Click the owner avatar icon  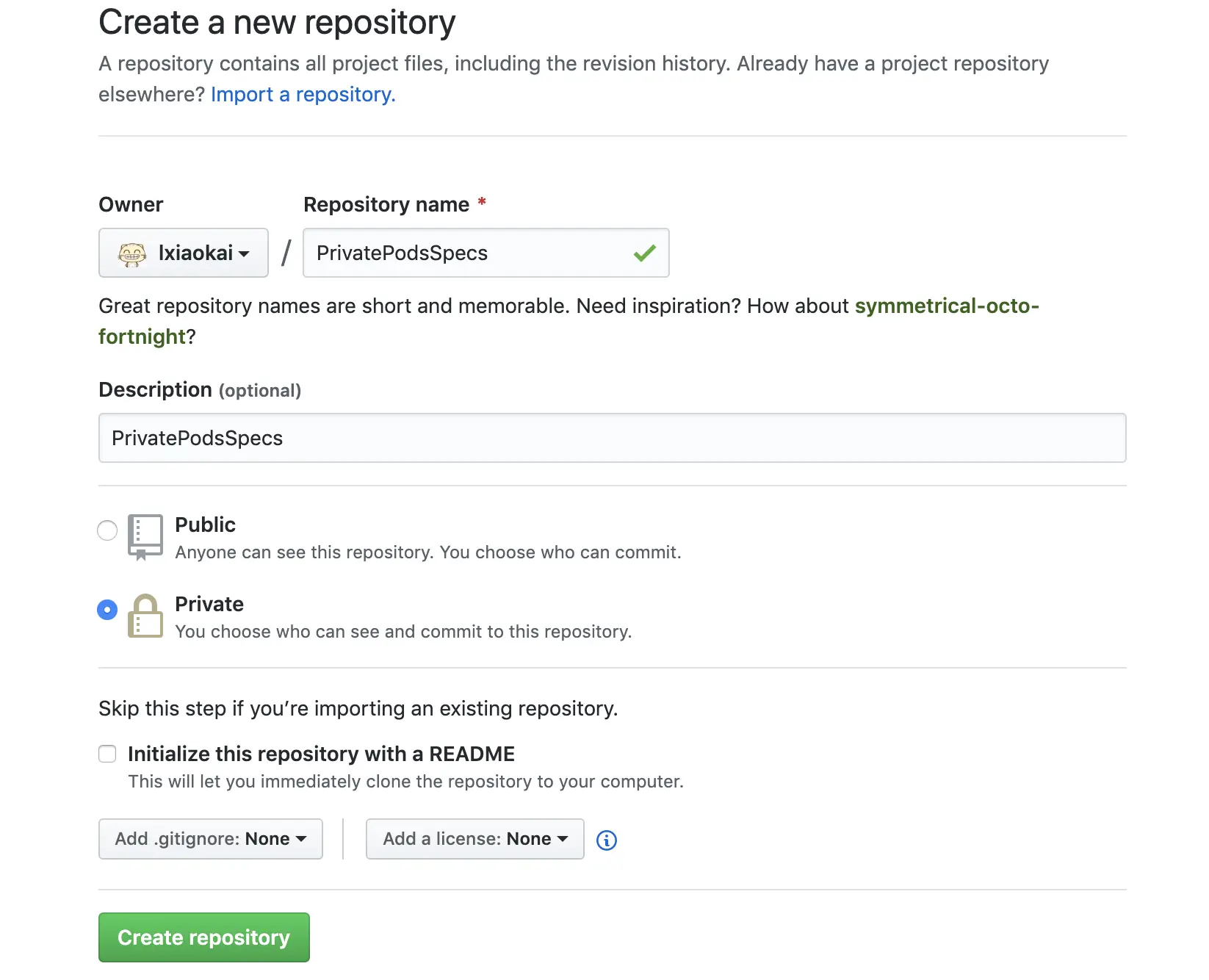coord(132,253)
